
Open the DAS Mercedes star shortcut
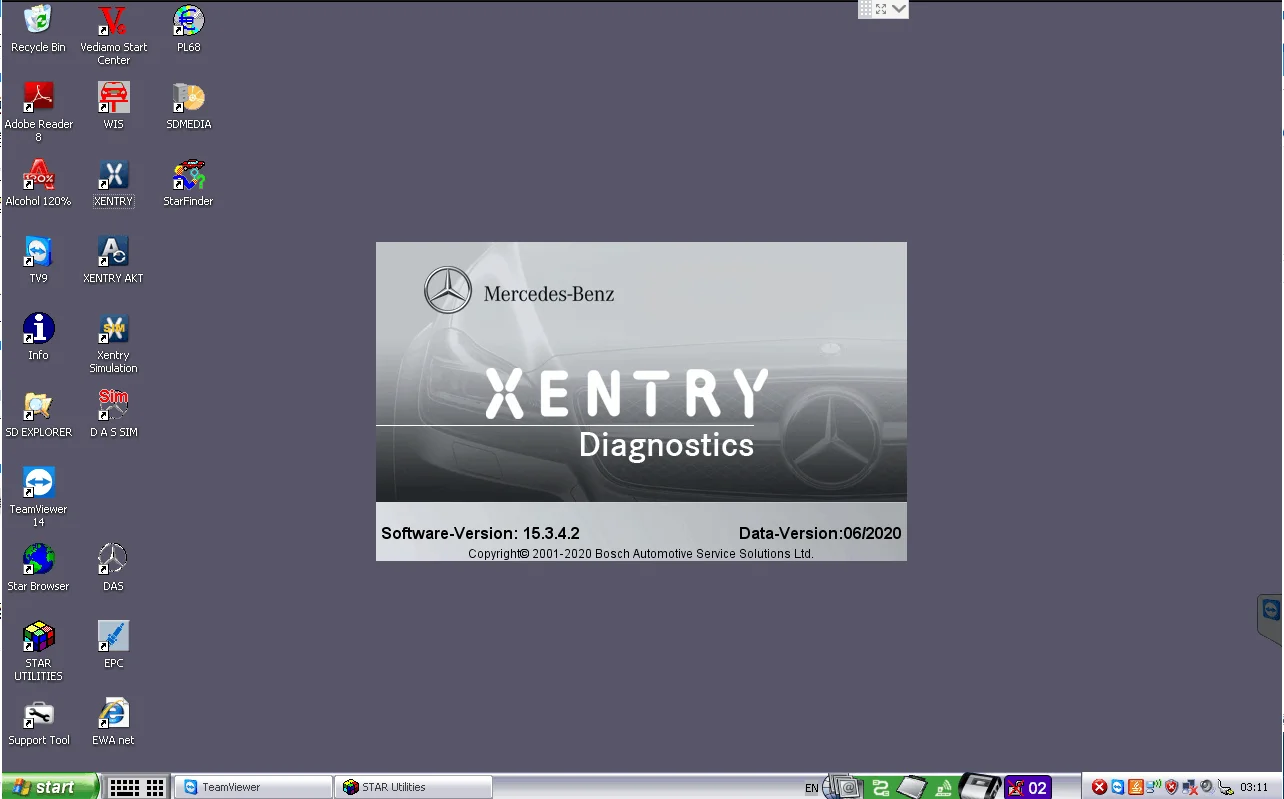click(113, 568)
